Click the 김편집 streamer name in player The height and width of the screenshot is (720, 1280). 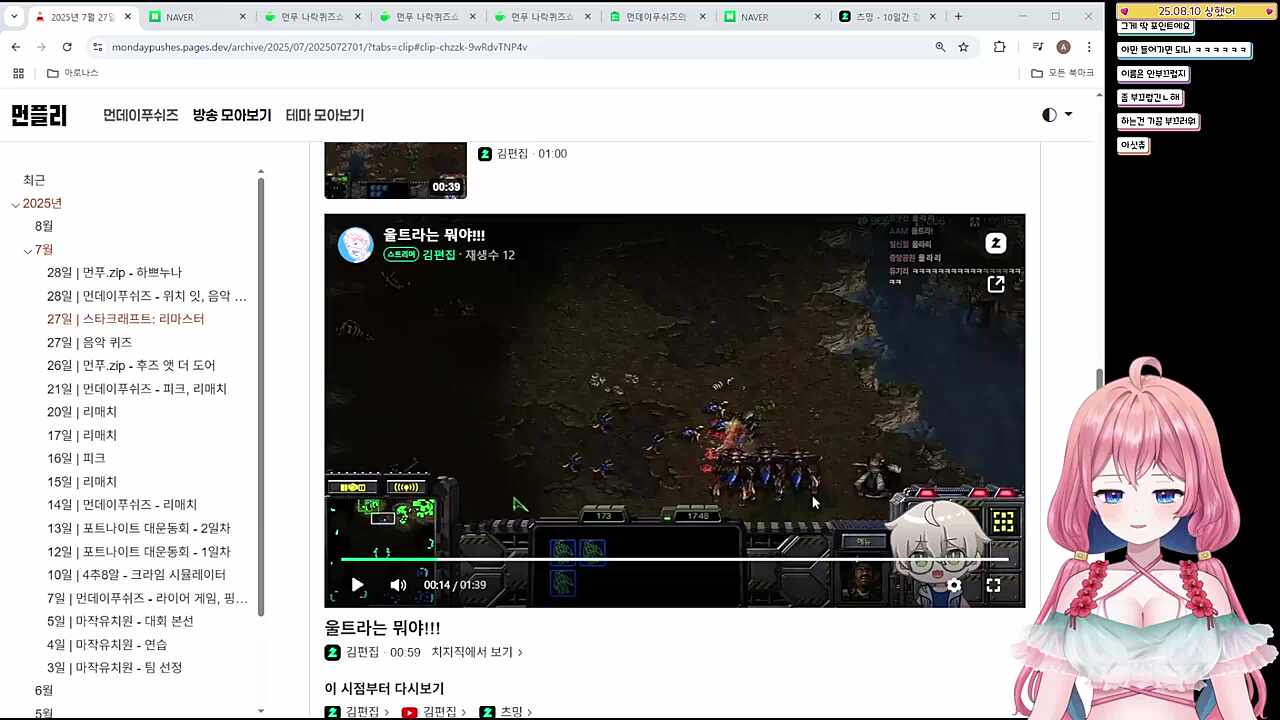[x=439, y=255]
